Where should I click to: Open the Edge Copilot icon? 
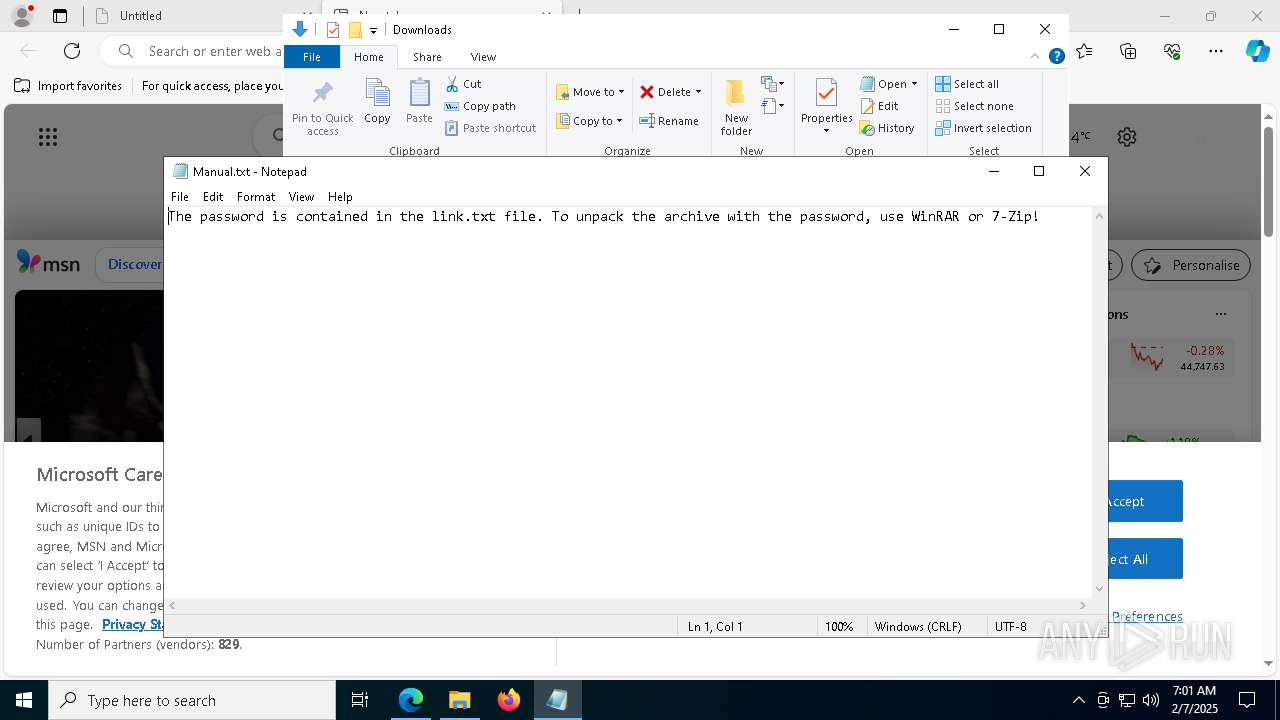[1257, 51]
